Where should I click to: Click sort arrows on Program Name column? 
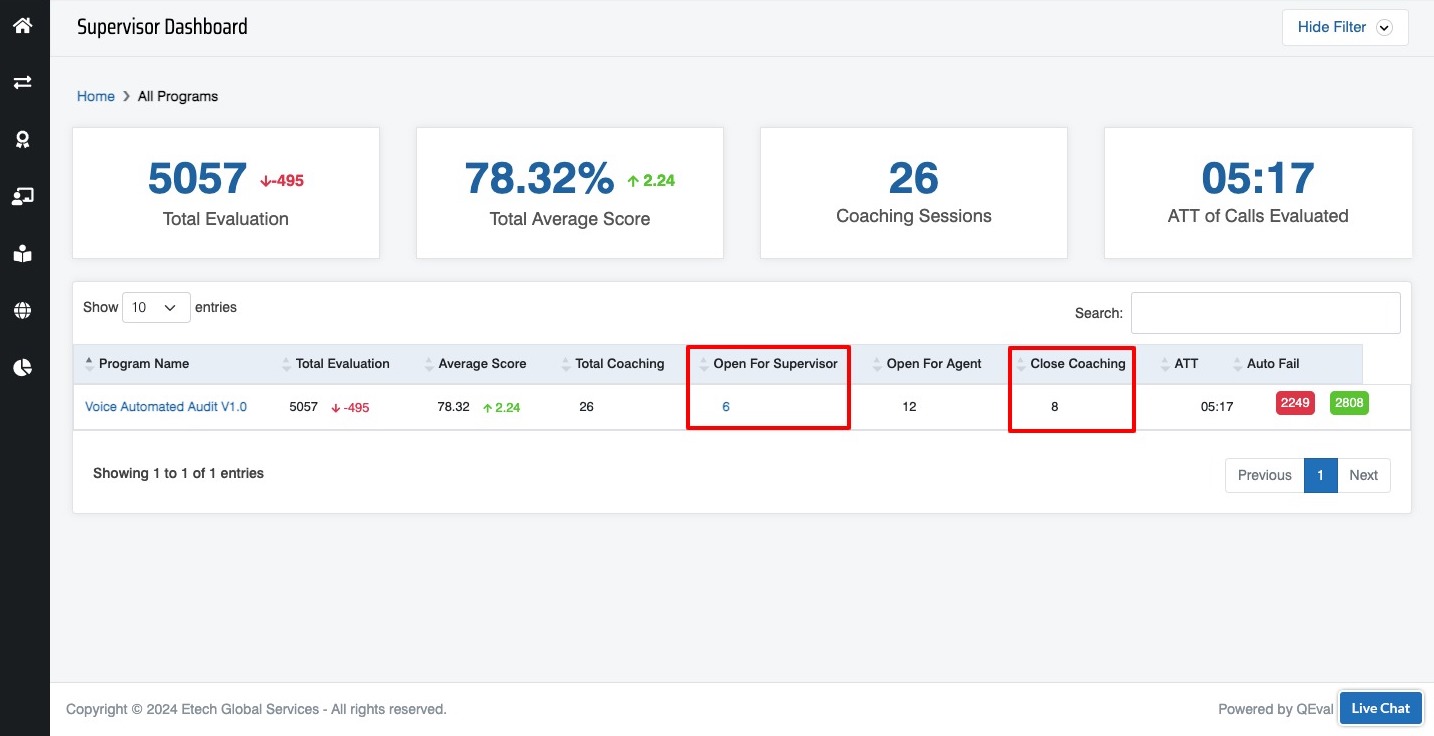[x=89, y=364]
